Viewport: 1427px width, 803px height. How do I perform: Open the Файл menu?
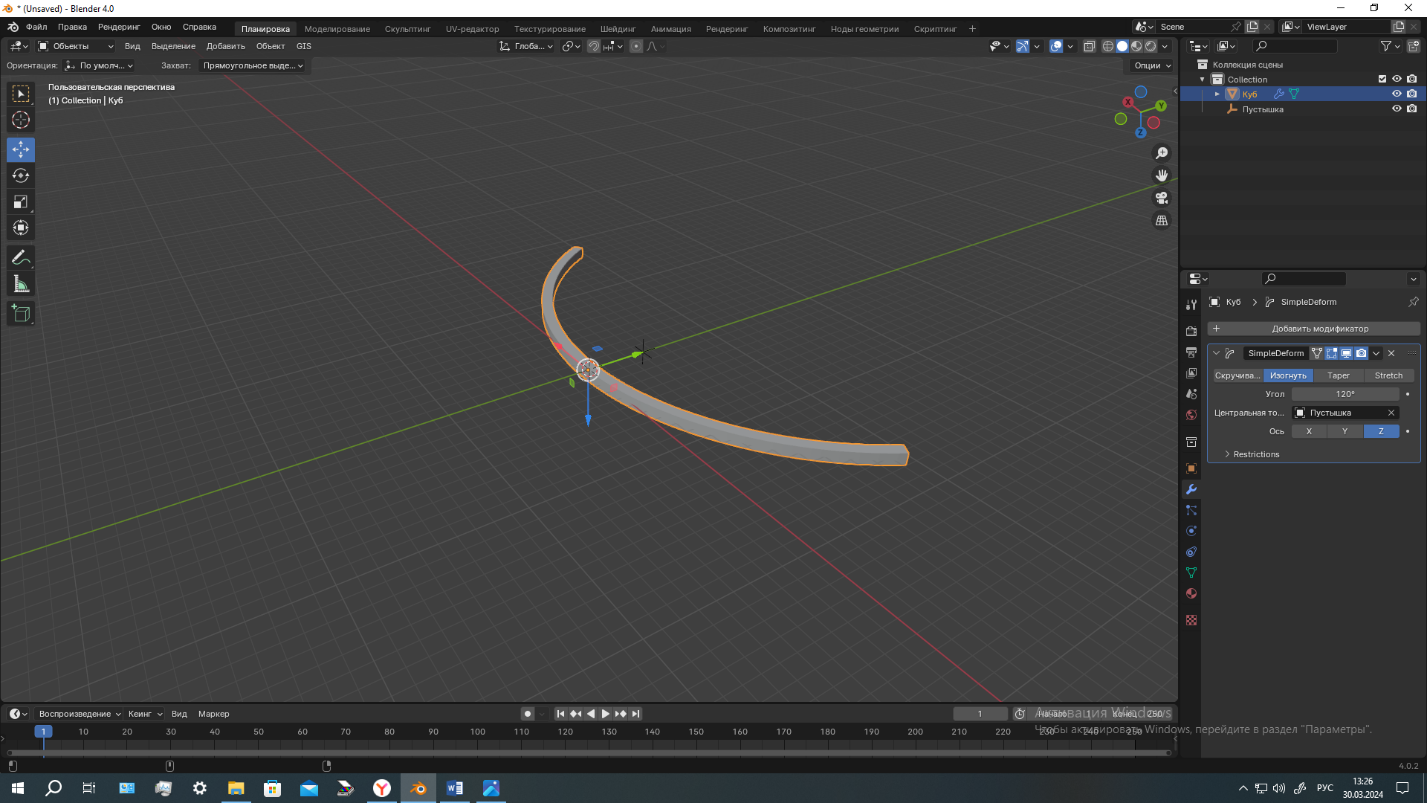(36, 27)
